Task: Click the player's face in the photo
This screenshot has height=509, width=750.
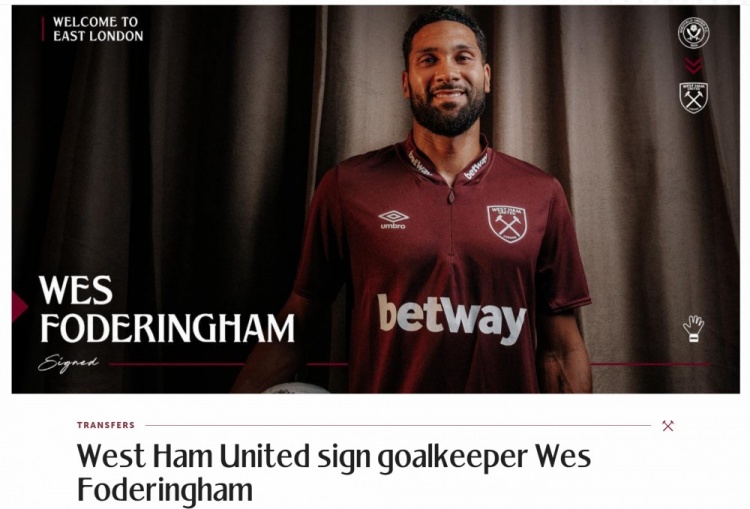Action: pyautogui.click(x=447, y=77)
